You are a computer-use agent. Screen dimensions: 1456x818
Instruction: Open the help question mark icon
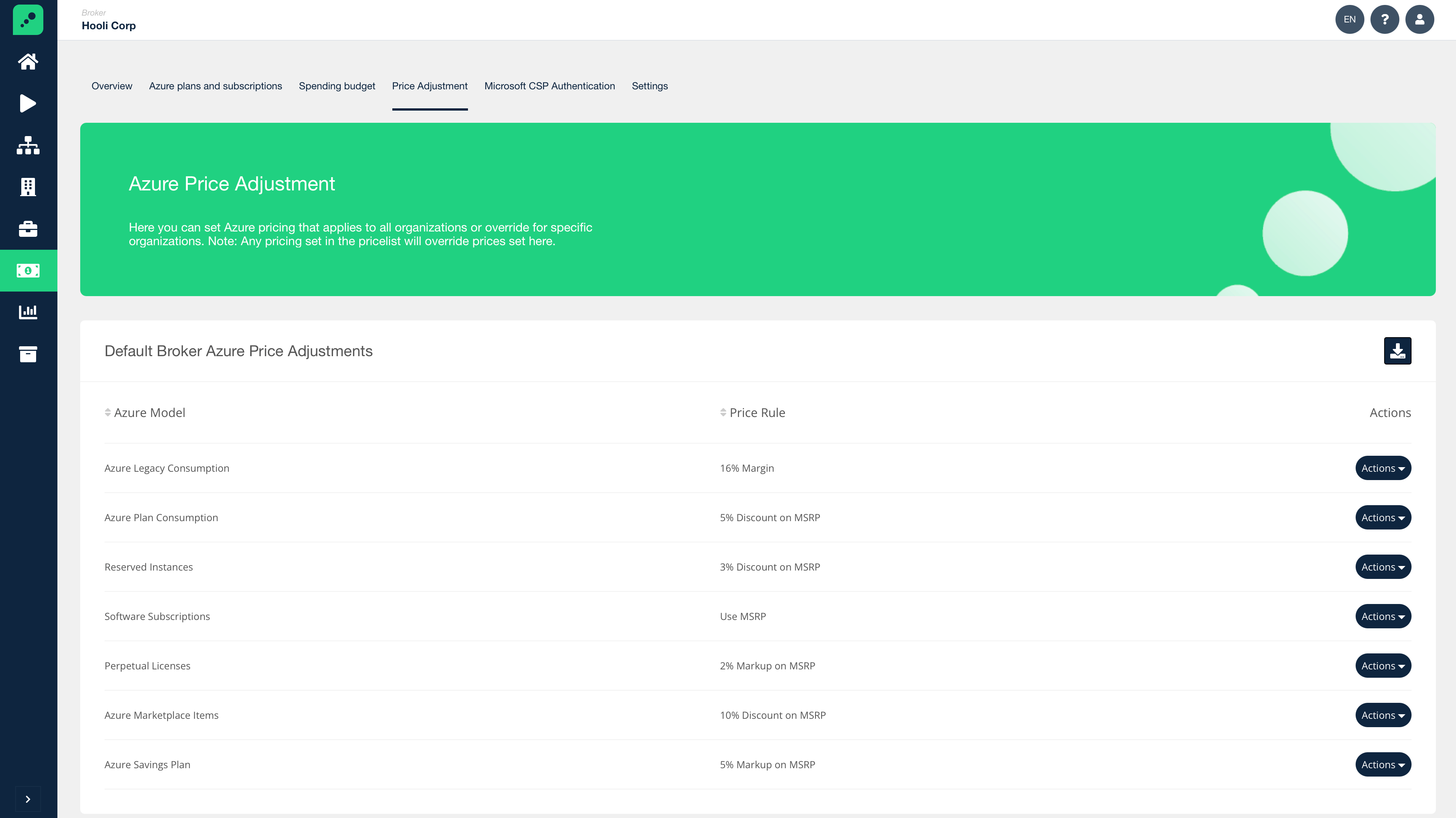[1385, 20]
